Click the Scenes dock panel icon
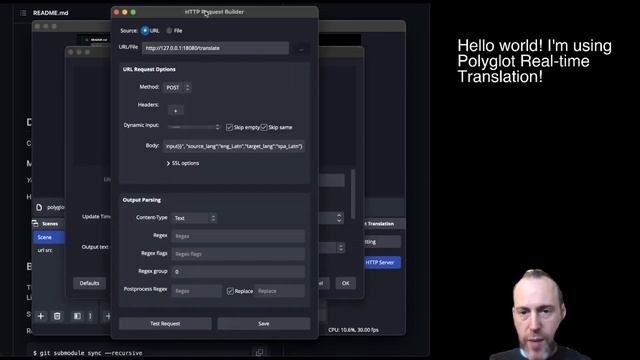The height and width of the screenshot is (360, 640). [x=35, y=223]
